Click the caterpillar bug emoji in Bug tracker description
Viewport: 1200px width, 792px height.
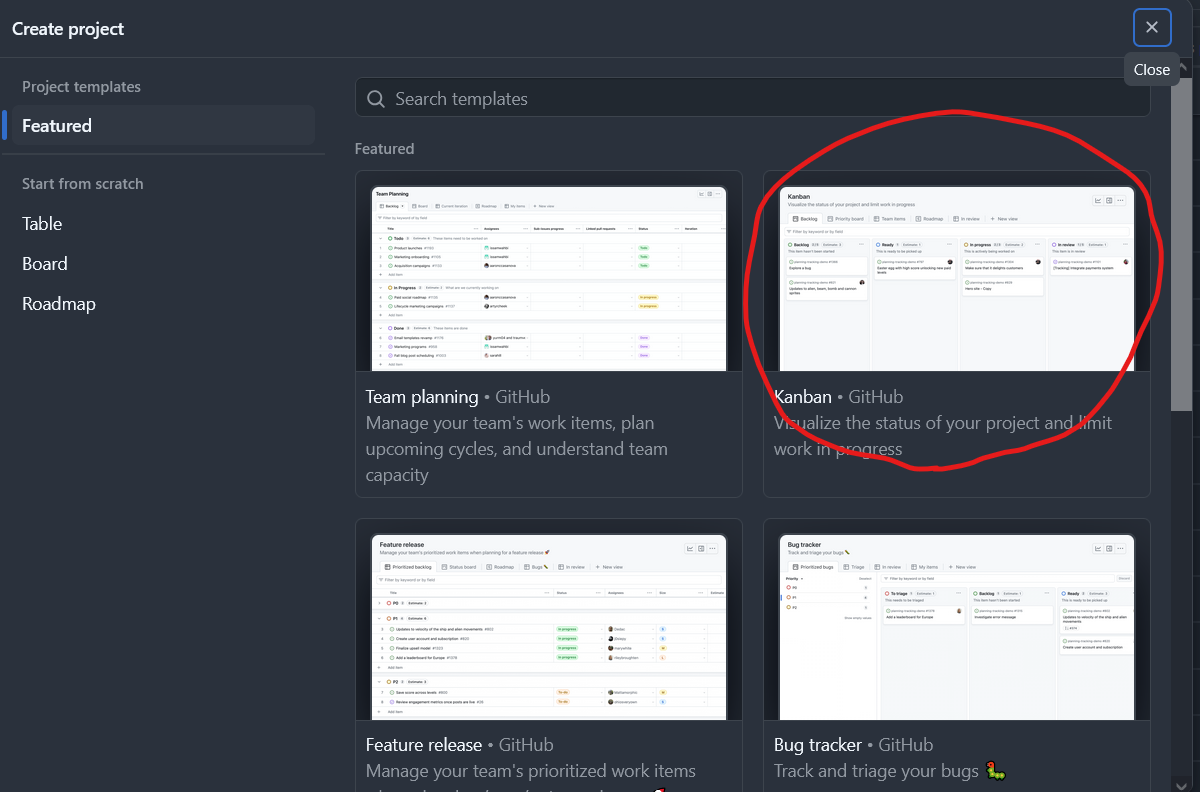point(994,771)
